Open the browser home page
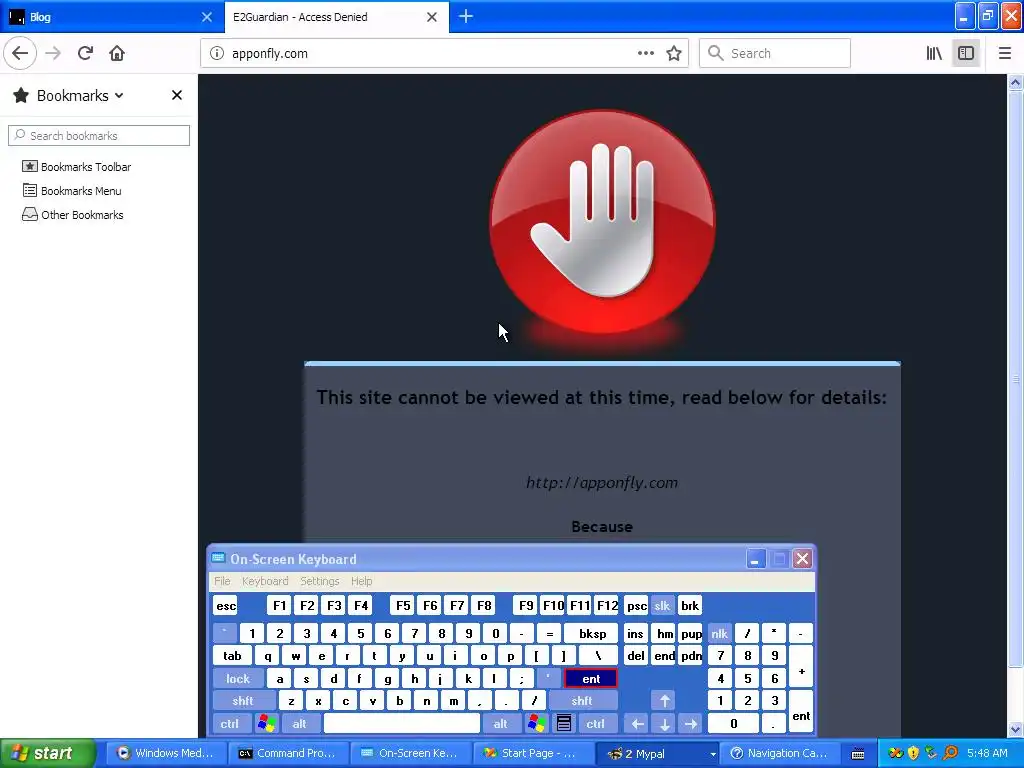Viewport: 1024px width, 768px height. (x=117, y=54)
